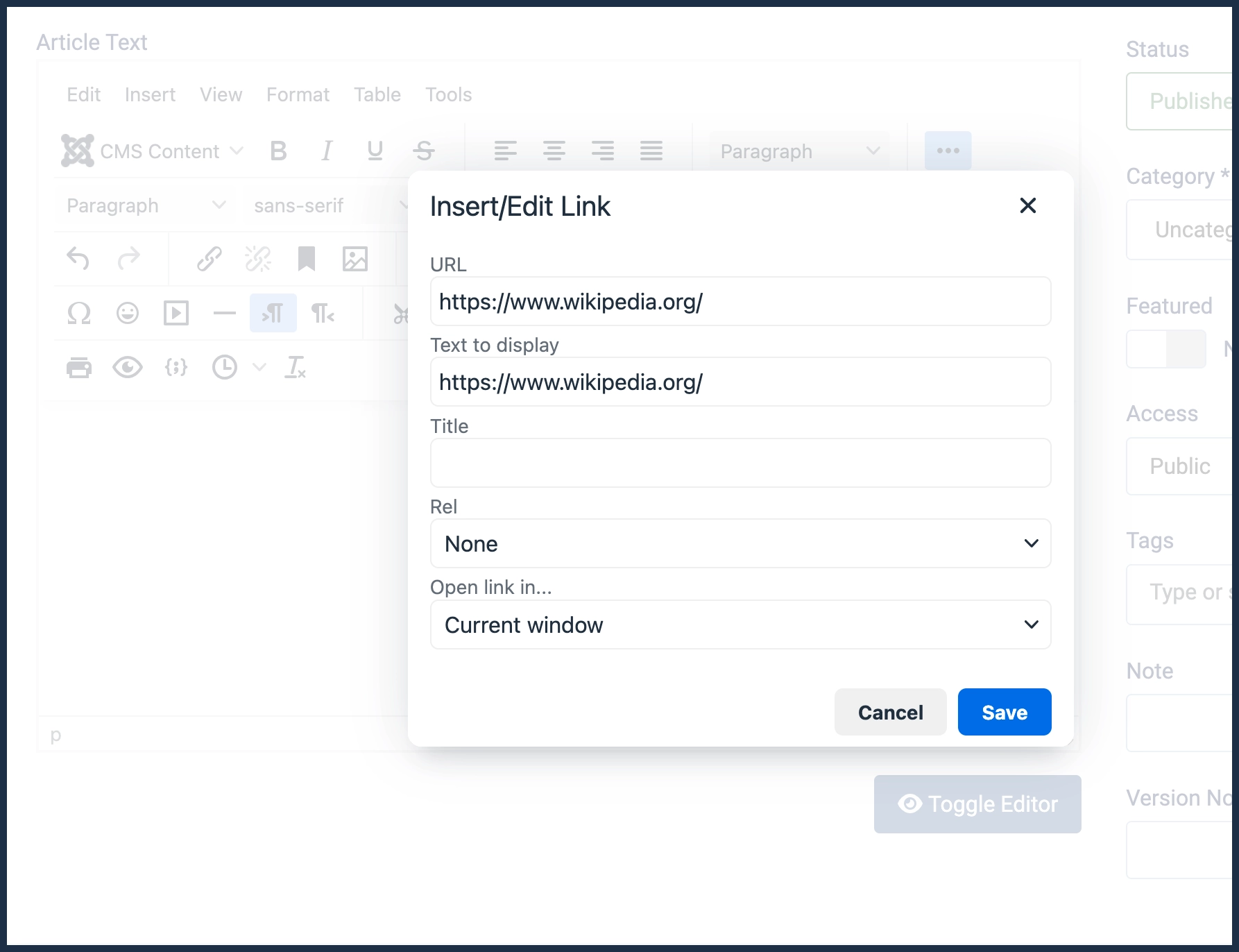Open the Tools menu

click(448, 94)
